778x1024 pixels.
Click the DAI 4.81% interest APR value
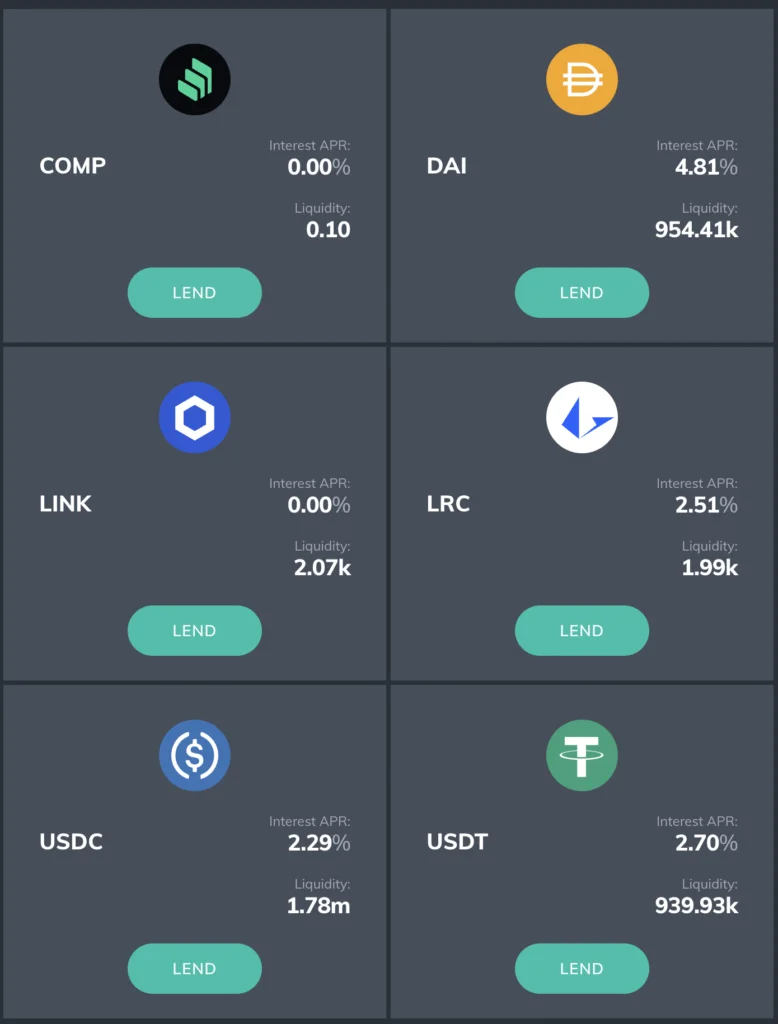(706, 167)
